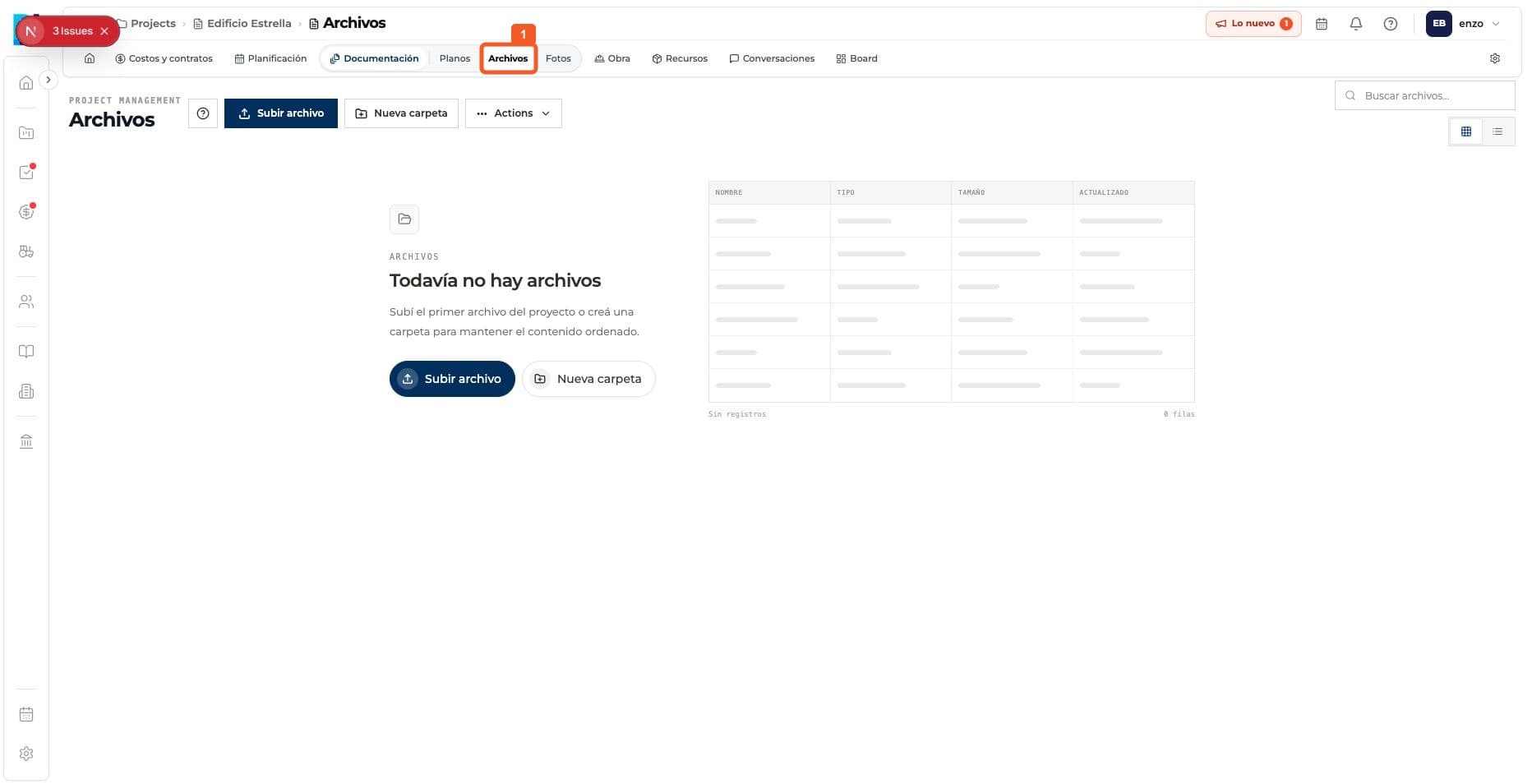Go to the project home tab icon
This screenshot has height=784, width=1532.
point(90,58)
